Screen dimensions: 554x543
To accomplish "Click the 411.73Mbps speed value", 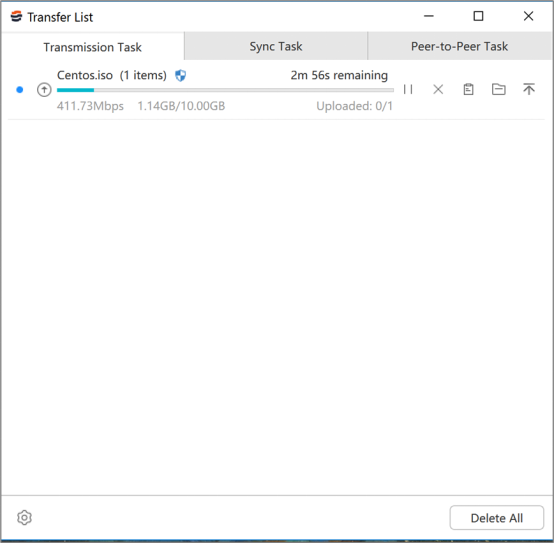I will pyautogui.click(x=90, y=106).
